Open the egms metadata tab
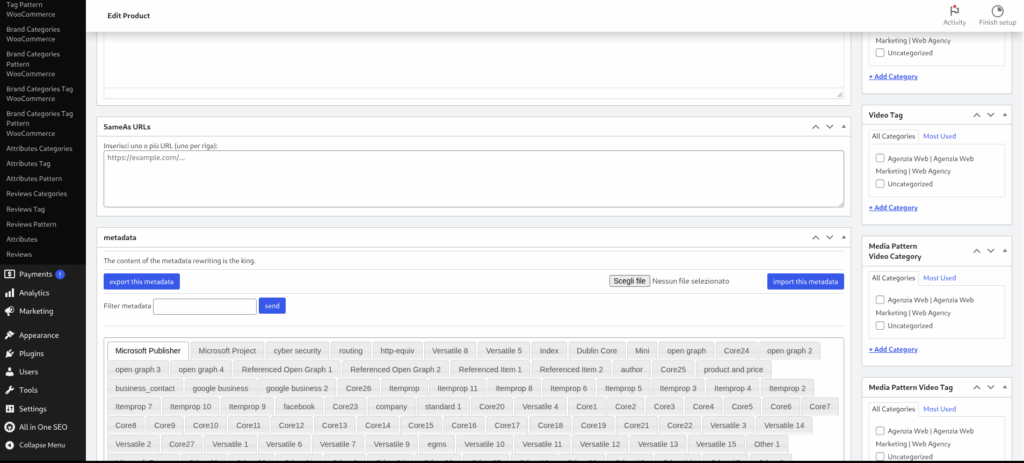The width and height of the screenshot is (1024, 463). (436, 444)
